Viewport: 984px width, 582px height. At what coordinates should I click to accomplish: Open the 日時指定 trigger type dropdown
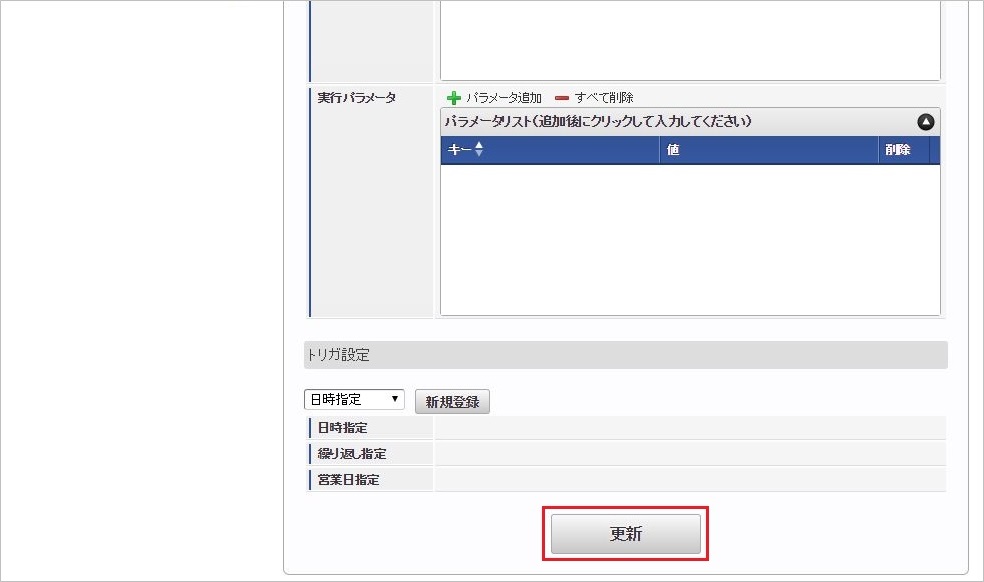[354, 399]
